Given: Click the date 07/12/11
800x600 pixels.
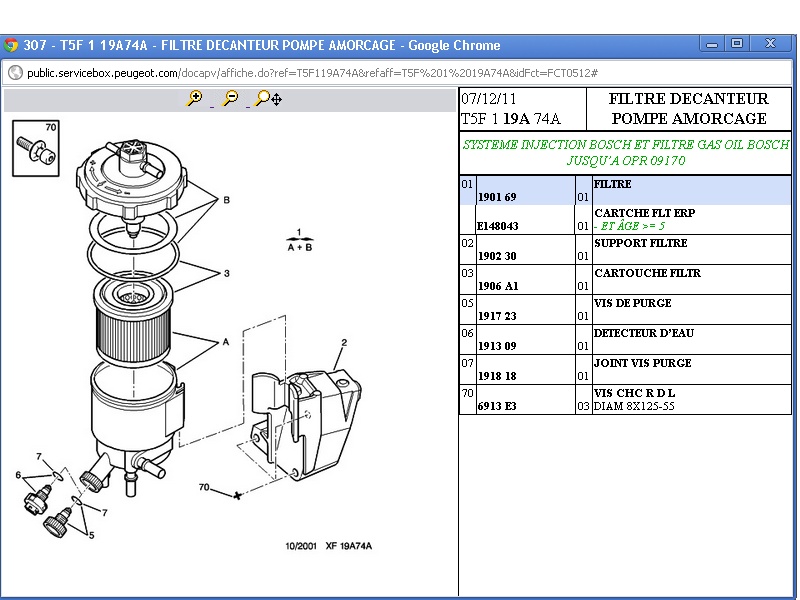Looking at the screenshot, I should coord(489,98).
